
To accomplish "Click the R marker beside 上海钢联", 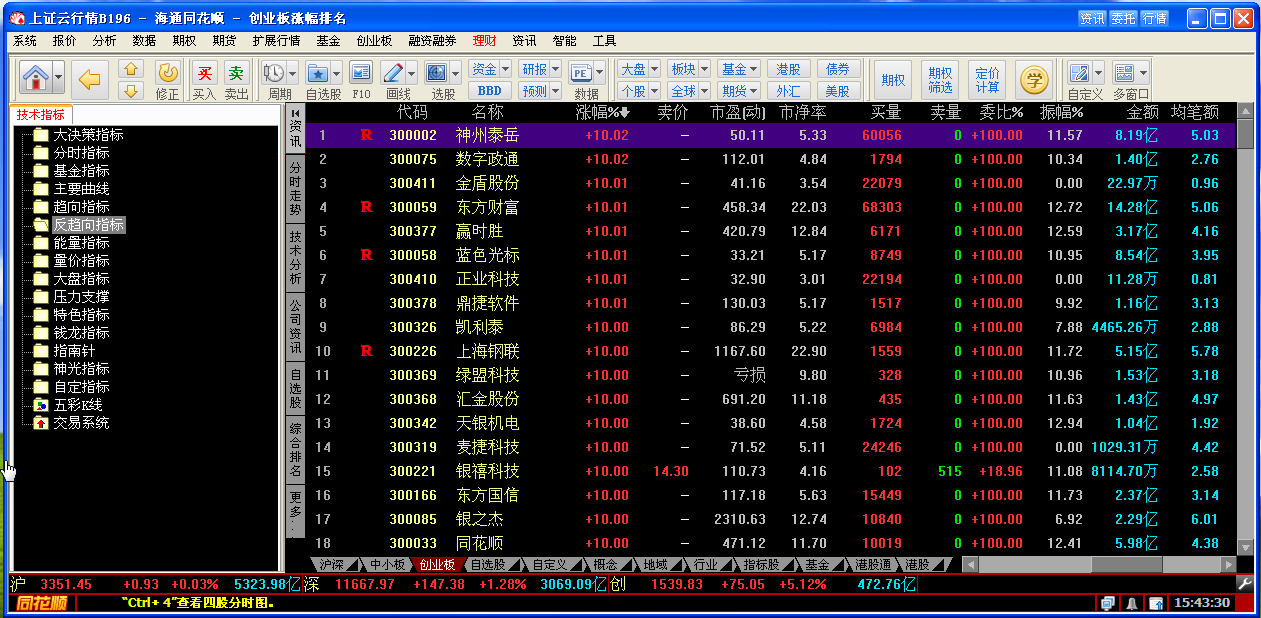I will click(366, 351).
